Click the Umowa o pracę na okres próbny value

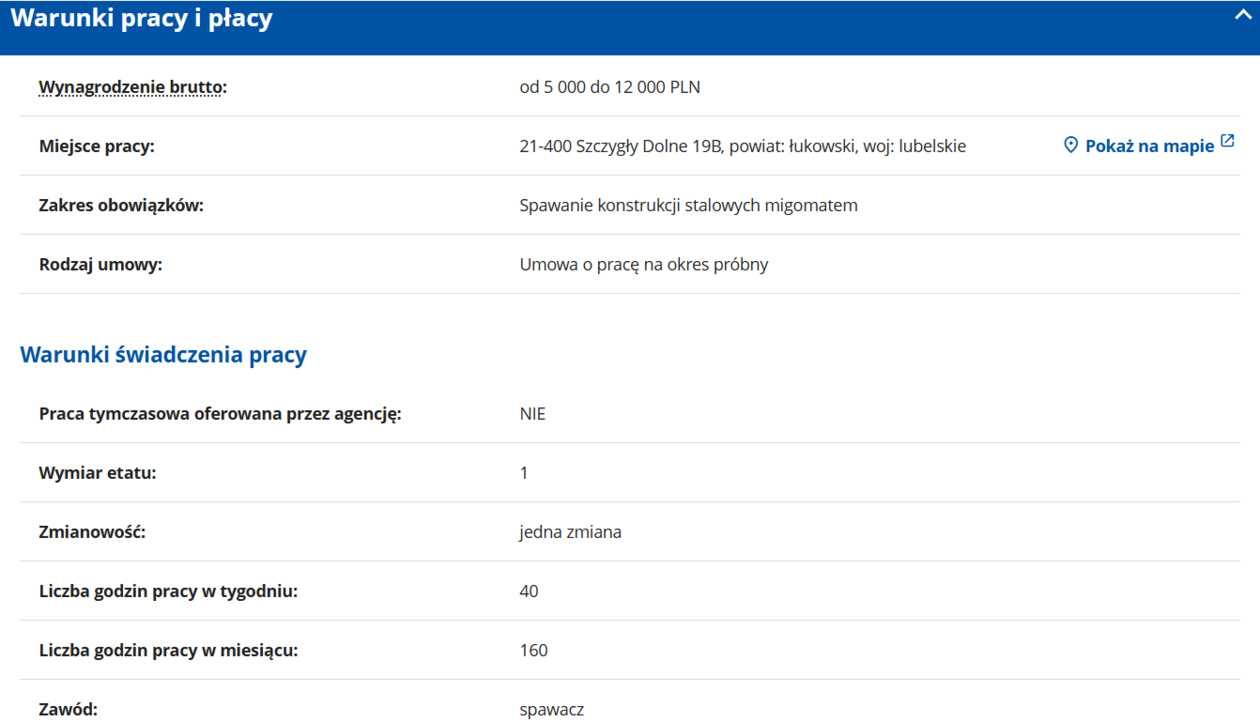pyautogui.click(x=643, y=265)
